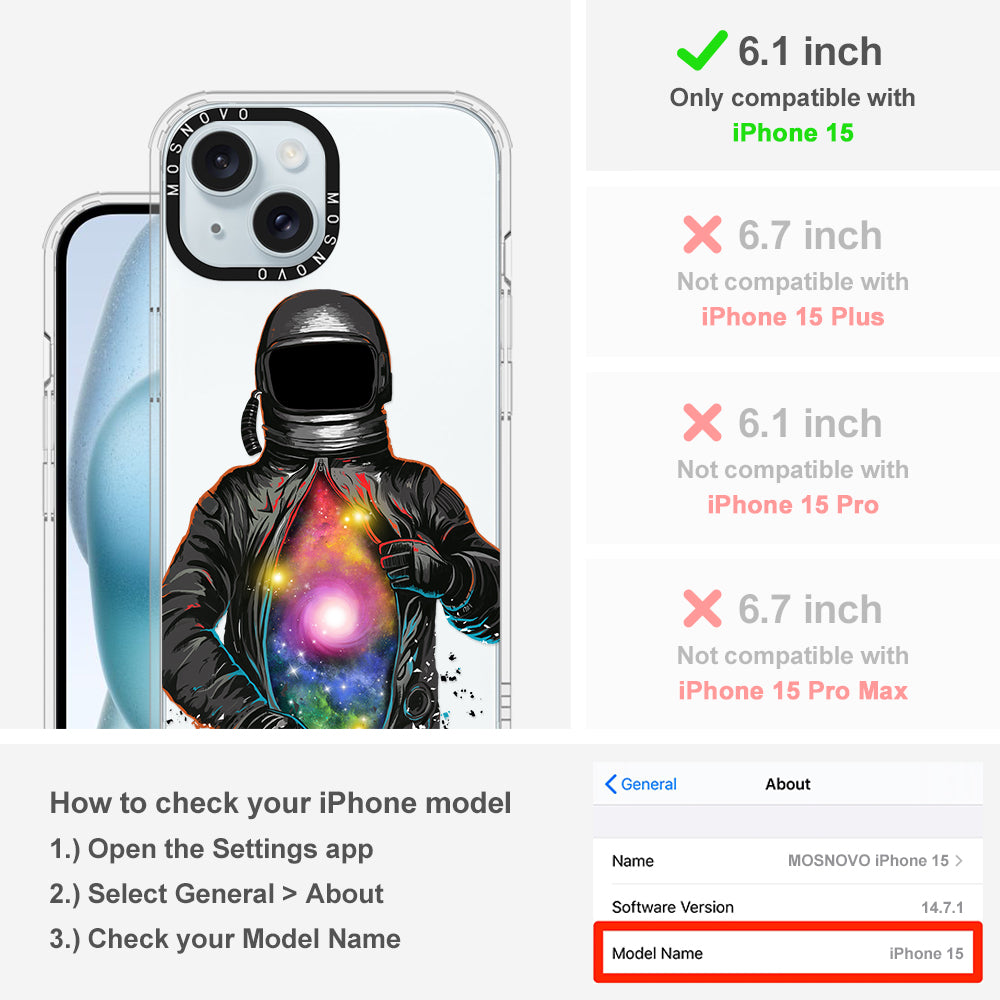
Task: Click the galaxy artwork in the astronaut's chest
Action: 332,606
